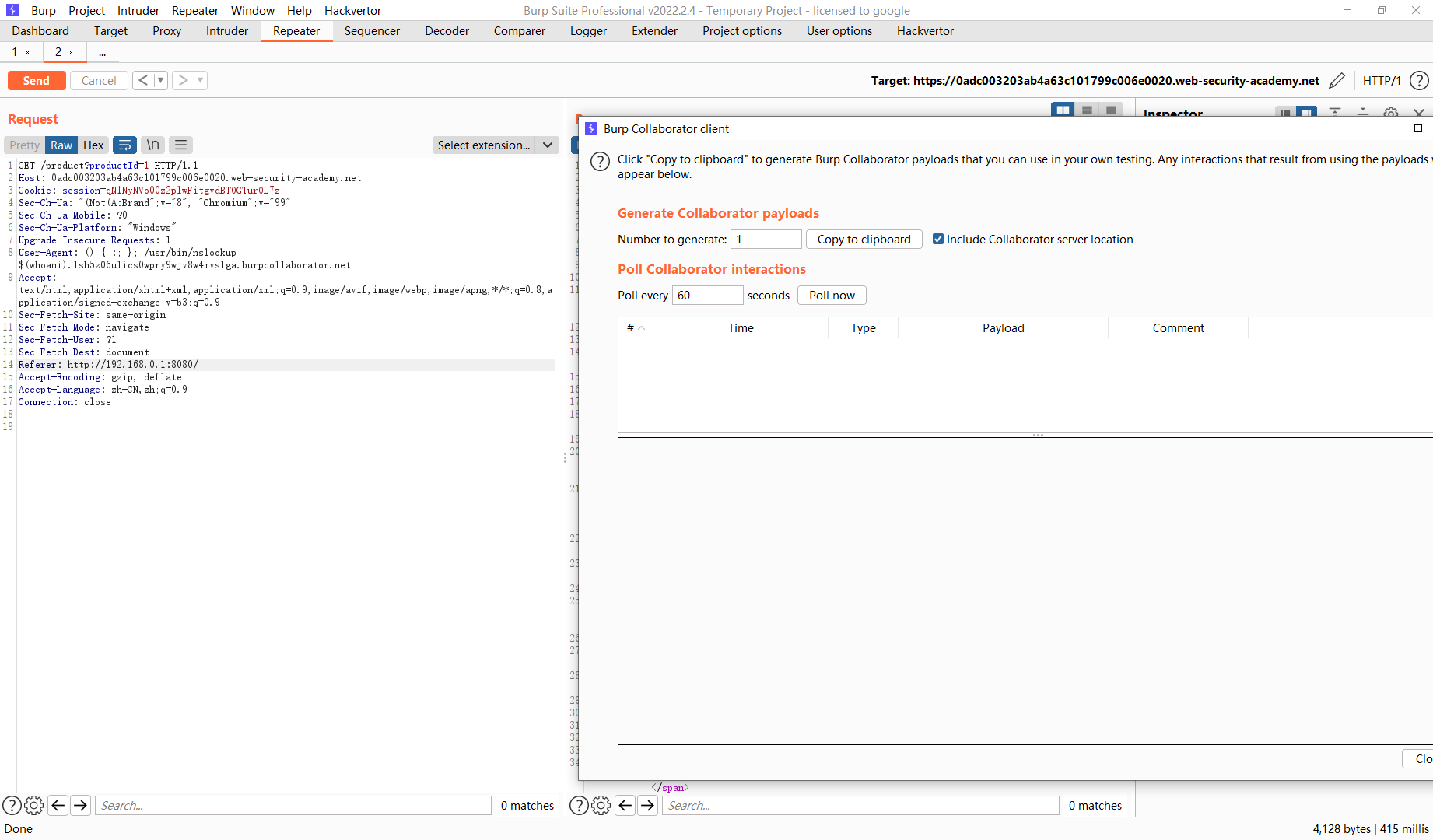The width and height of the screenshot is (1433, 840).
Task: Switch to the Decoder tab
Action: (447, 31)
